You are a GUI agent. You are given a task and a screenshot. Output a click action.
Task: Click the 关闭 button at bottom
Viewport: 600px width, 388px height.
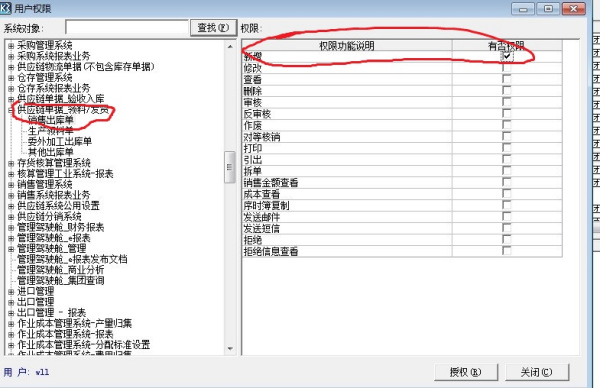click(x=536, y=372)
